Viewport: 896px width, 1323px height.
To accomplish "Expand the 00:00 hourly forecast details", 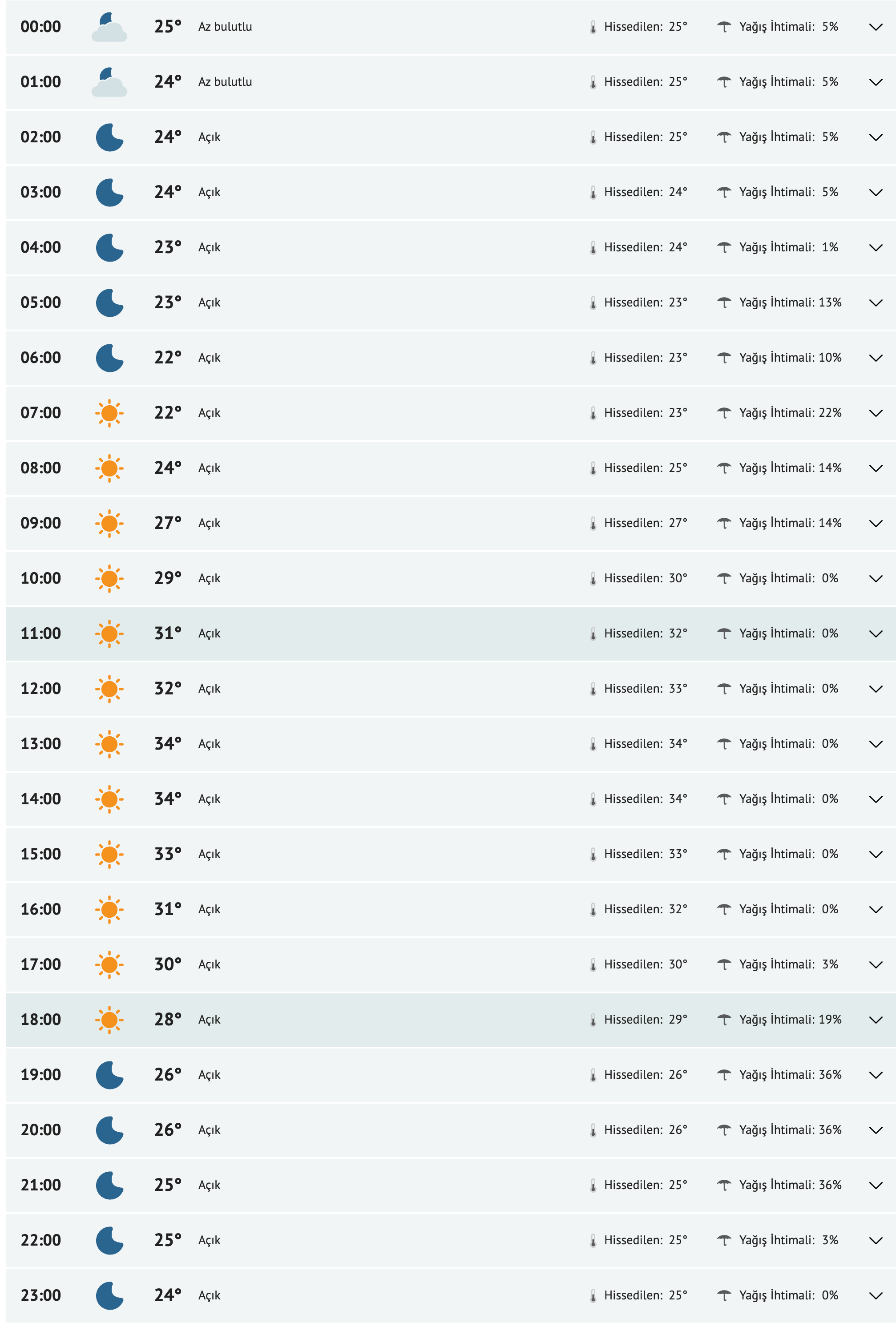I will [x=876, y=27].
